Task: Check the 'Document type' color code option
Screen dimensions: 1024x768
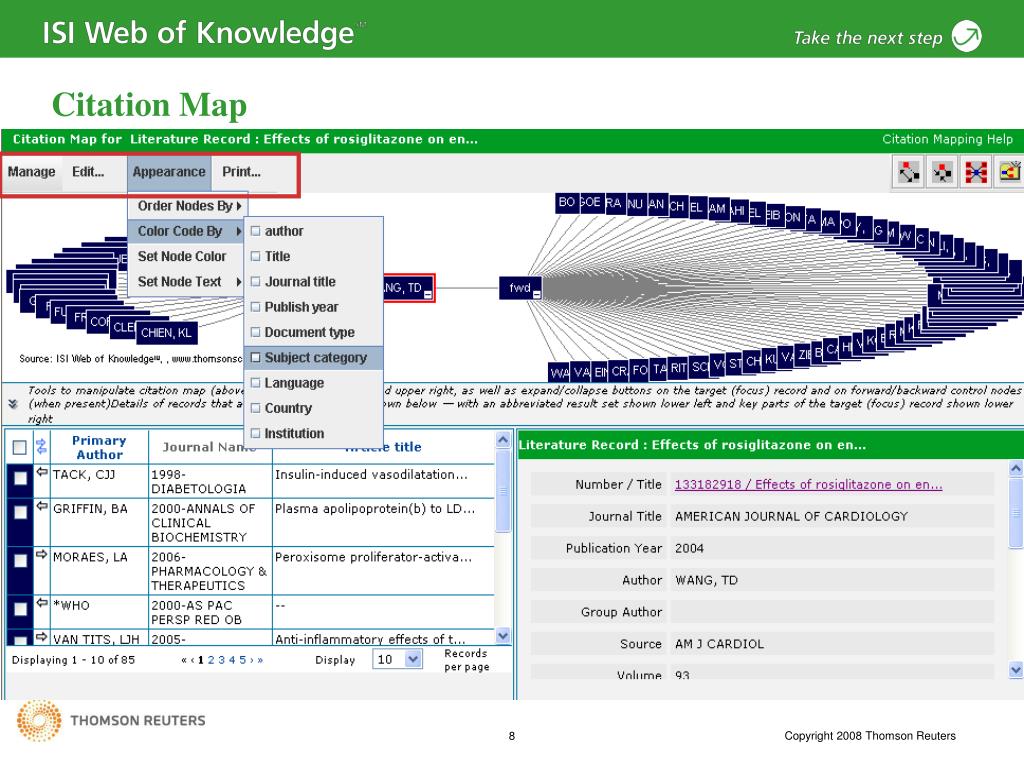Action: coord(255,332)
